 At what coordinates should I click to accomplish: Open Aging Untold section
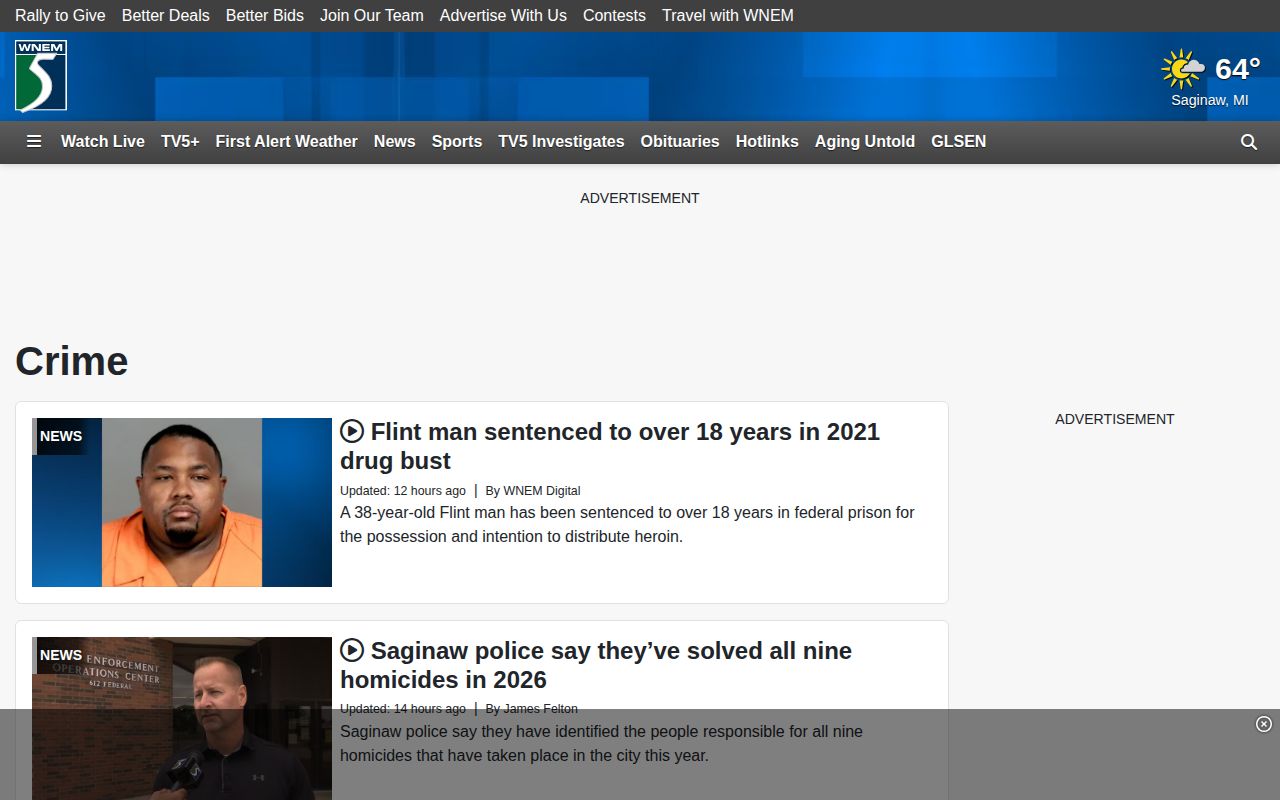tap(865, 141)
